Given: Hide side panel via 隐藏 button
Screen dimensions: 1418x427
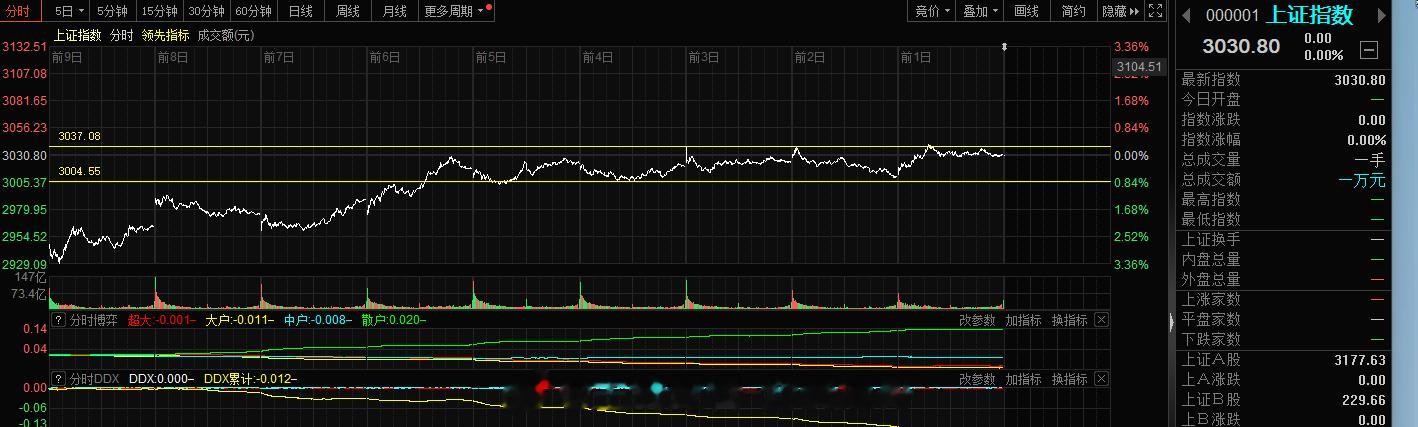Looking at the screenshot, I should point(1121,11).
